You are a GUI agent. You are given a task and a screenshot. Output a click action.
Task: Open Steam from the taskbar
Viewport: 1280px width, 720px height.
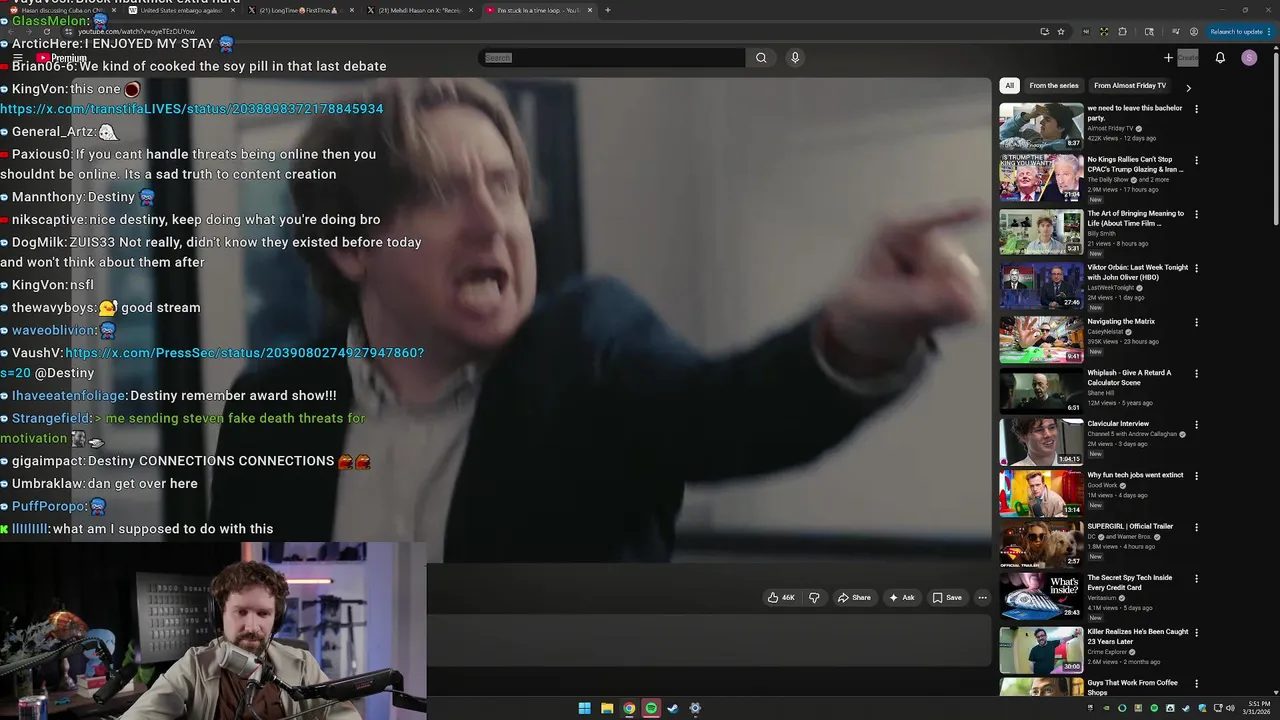point(673,708)
